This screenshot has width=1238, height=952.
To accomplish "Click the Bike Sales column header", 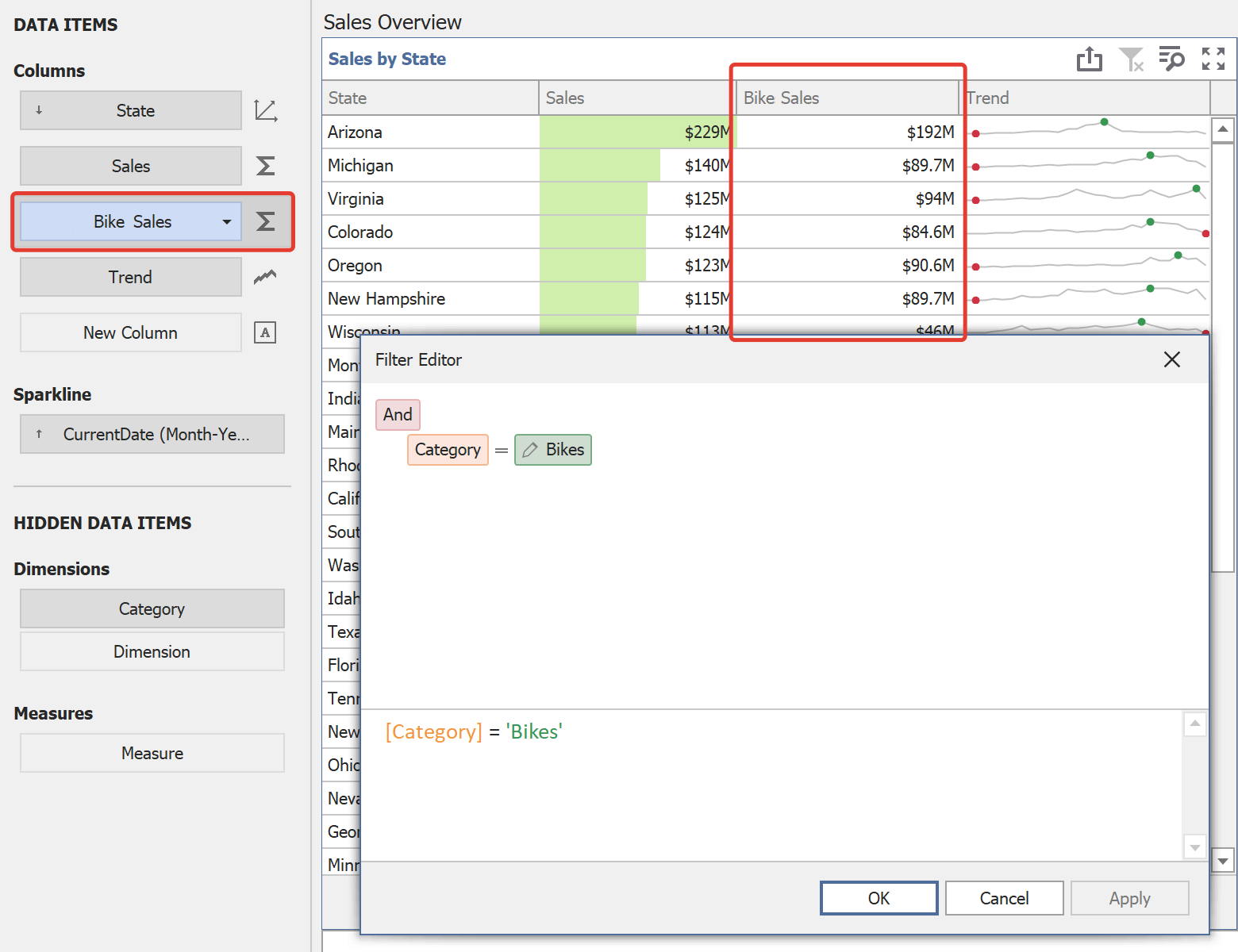I will (x=848, y=98).
